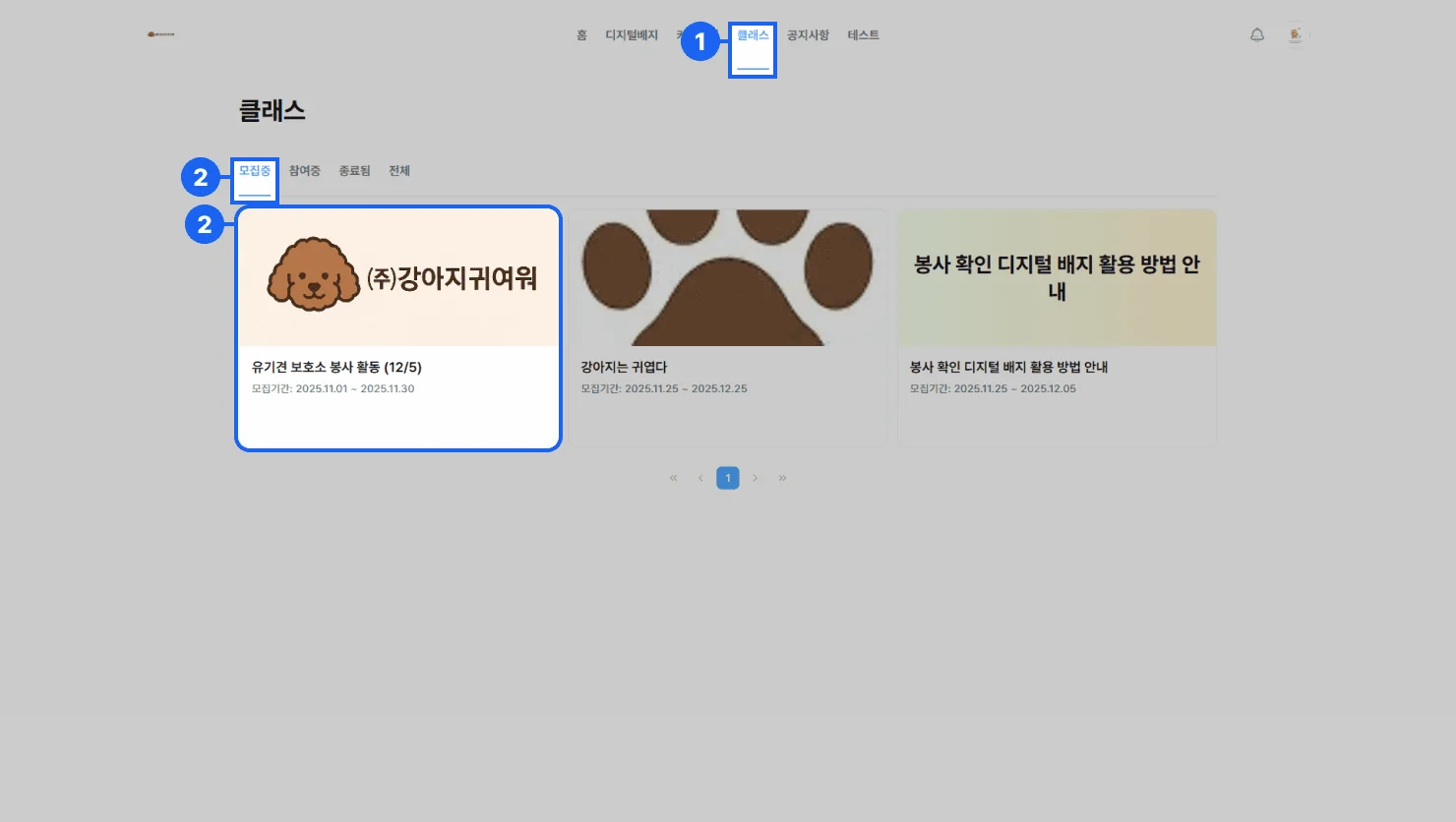
Task: Click the site logo in the header
Action: pyautogui.click(x=161, y=34)
